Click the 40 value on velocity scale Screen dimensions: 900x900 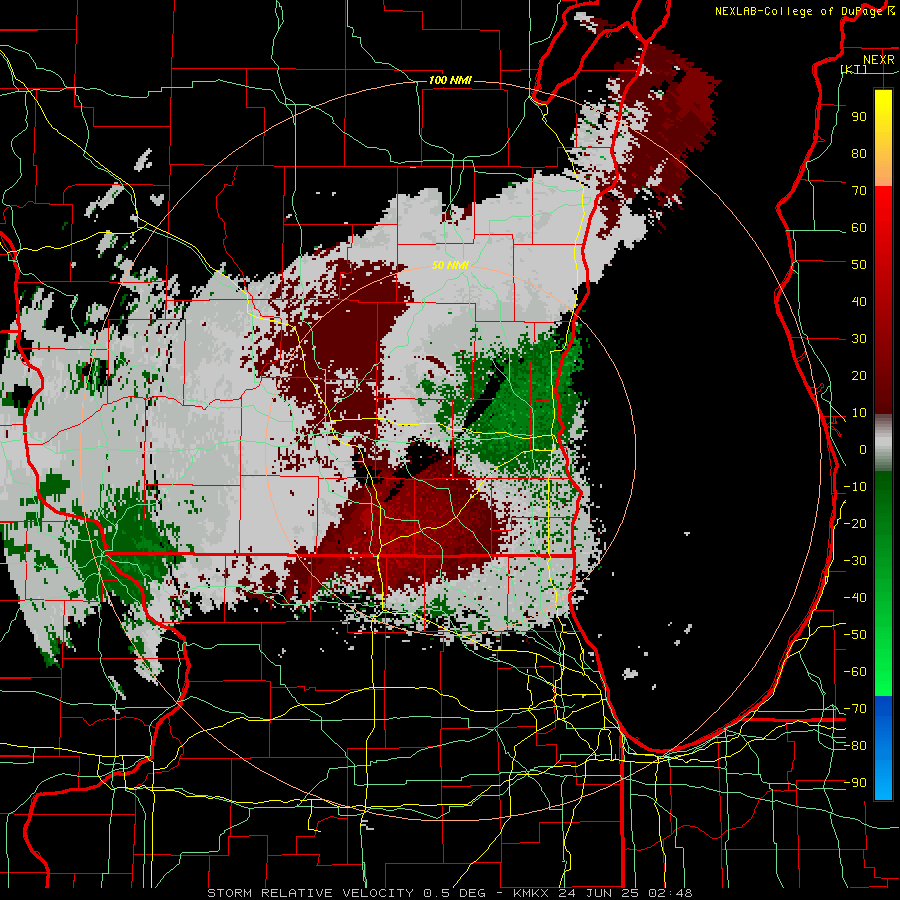(x=859, y=301)
